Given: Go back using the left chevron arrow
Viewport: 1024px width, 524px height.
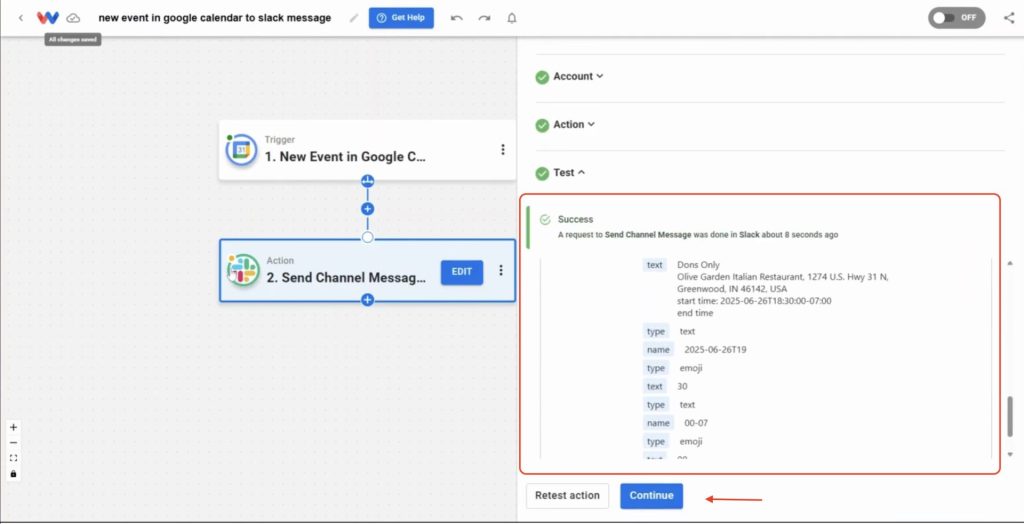Looking at the screenshot, I should coord(21,18).
